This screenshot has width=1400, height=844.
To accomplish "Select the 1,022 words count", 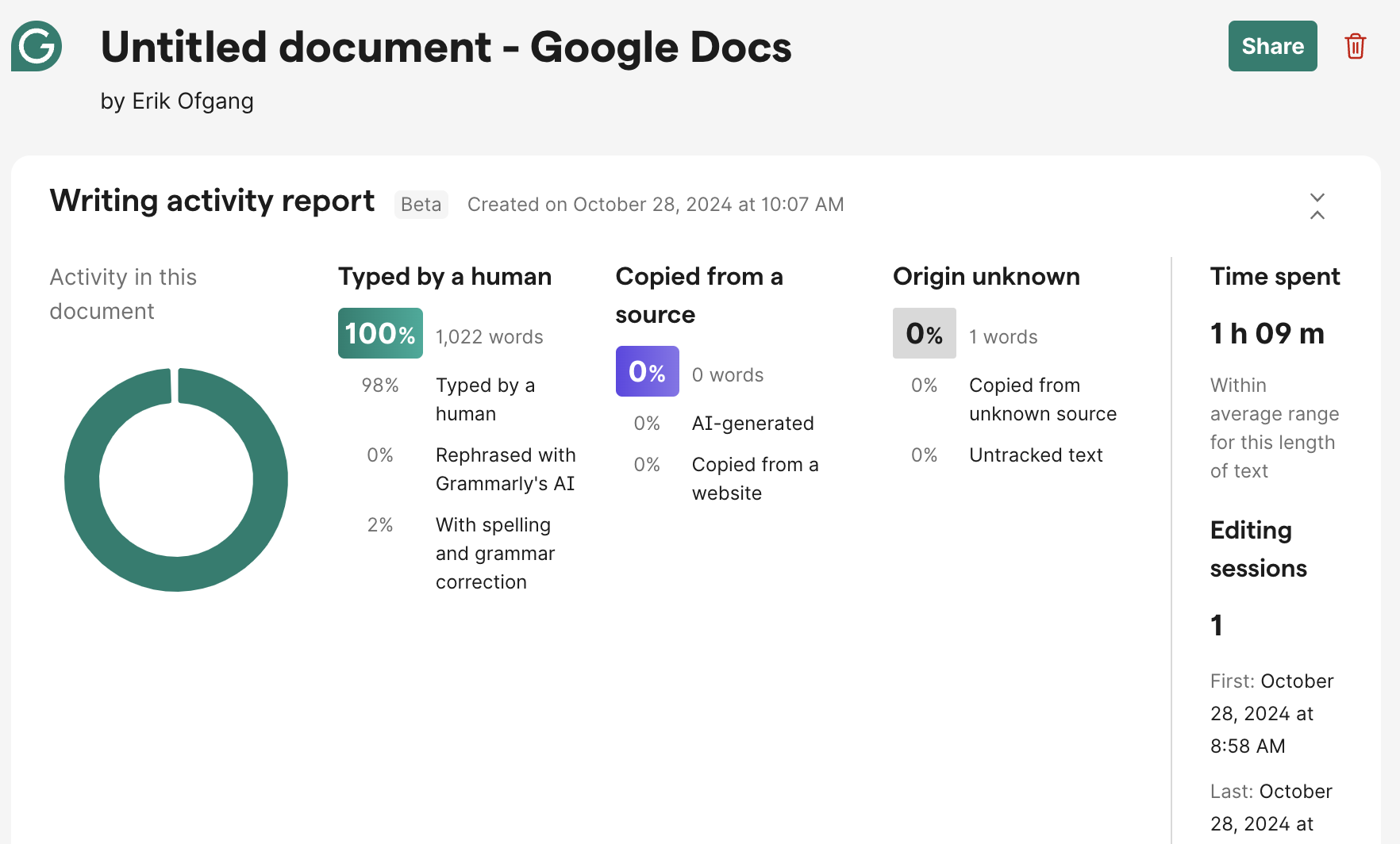I will point(489,336).
